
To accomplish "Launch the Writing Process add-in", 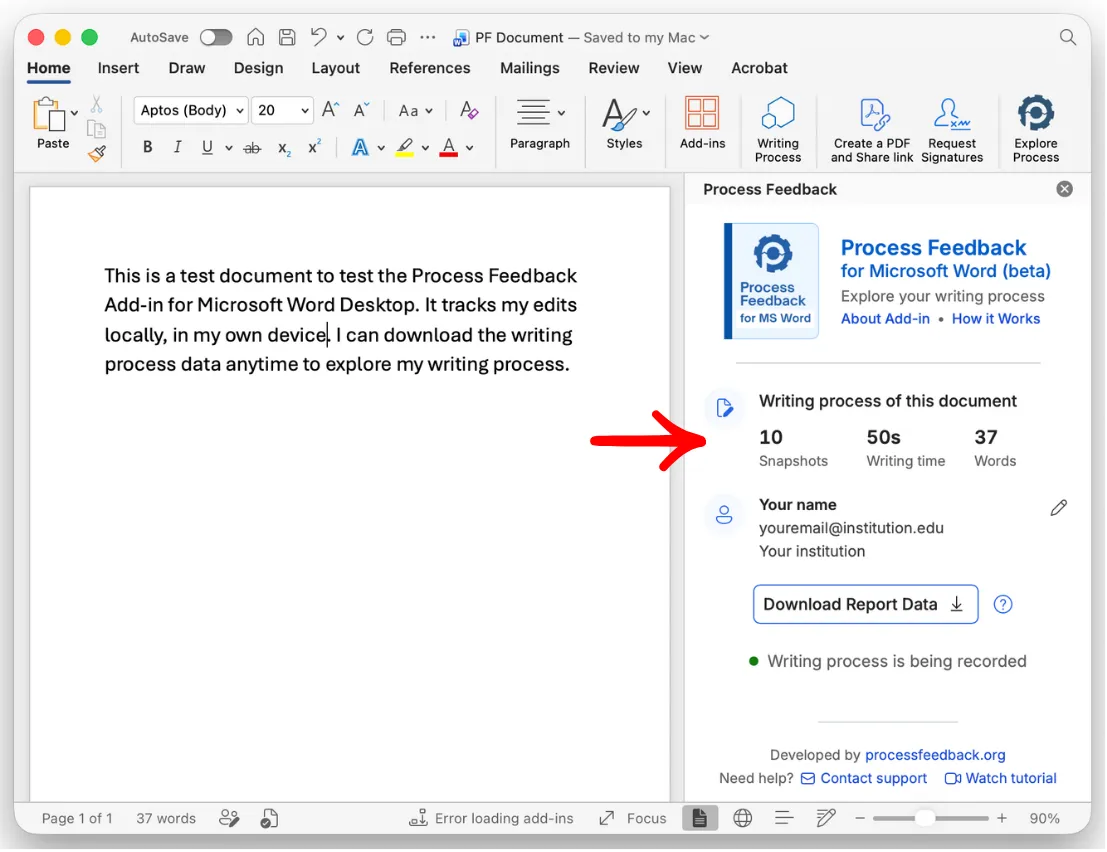I will (777, 130).
